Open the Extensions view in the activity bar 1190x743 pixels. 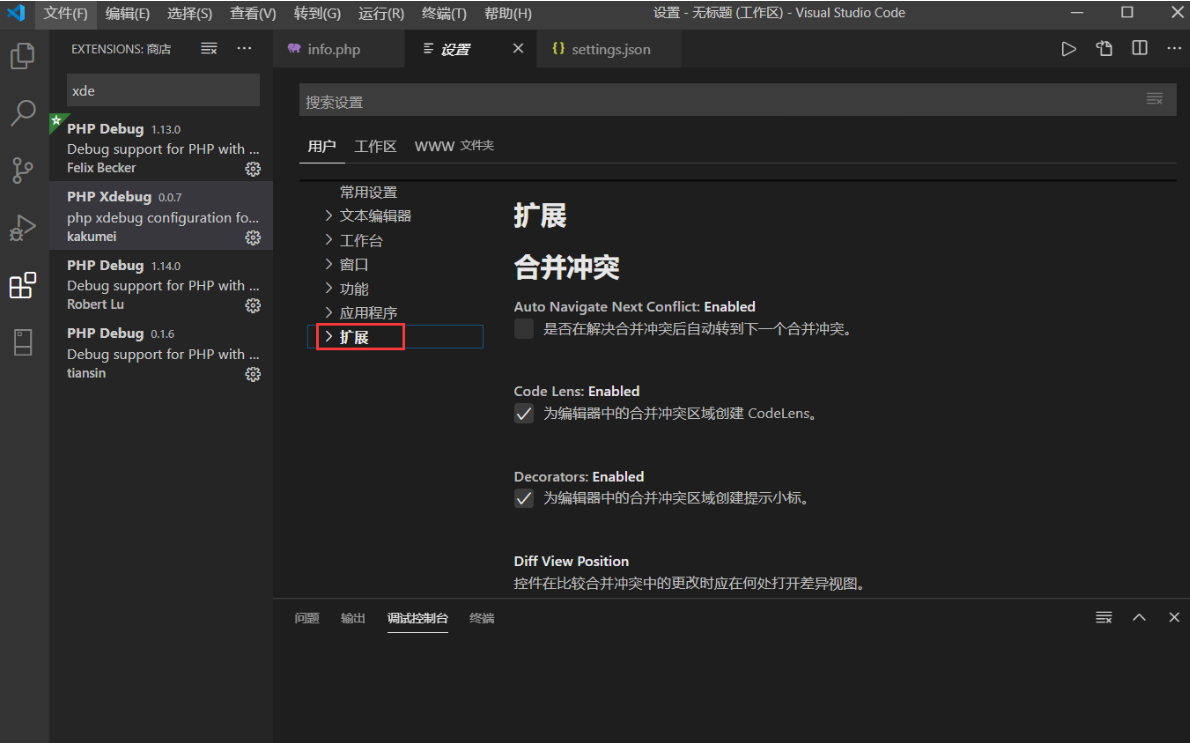[22, 285]
